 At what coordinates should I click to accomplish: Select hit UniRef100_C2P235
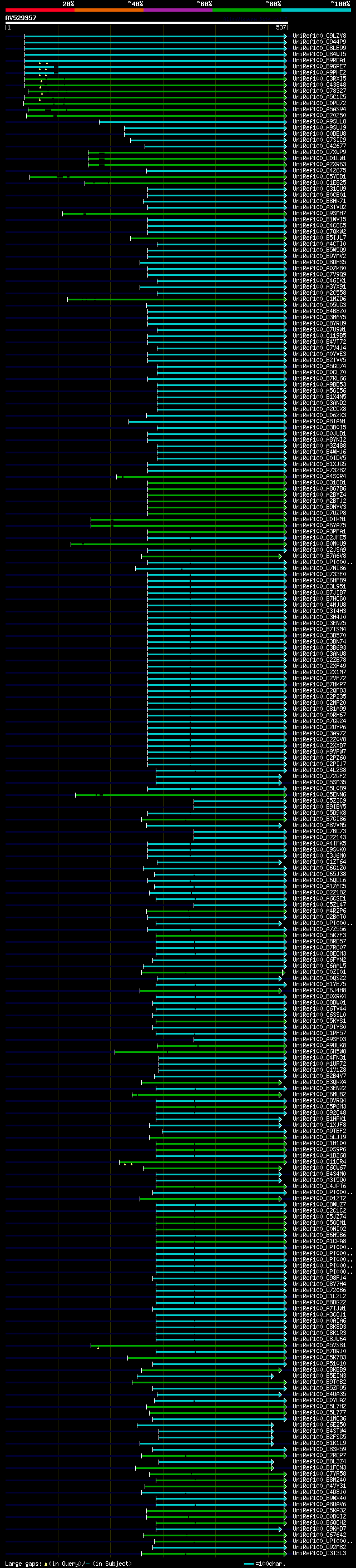(x=319, y=697)
